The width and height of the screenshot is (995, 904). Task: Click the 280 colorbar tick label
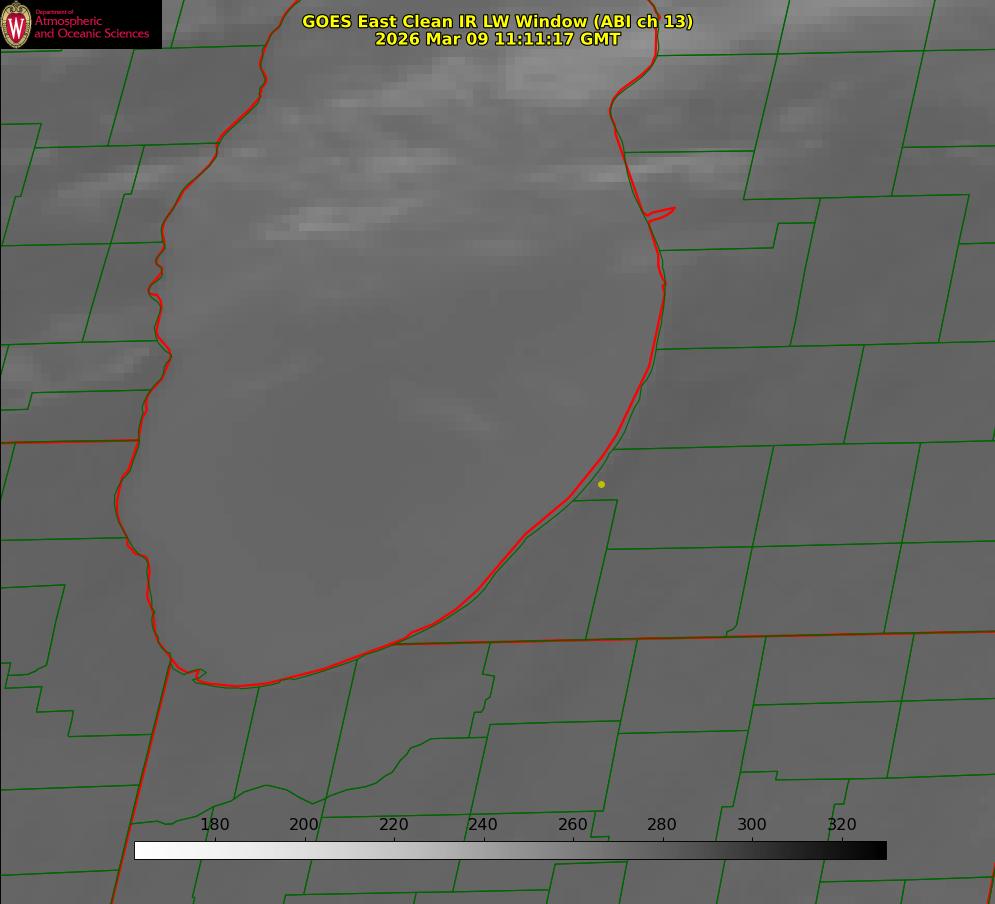[662, 825]
